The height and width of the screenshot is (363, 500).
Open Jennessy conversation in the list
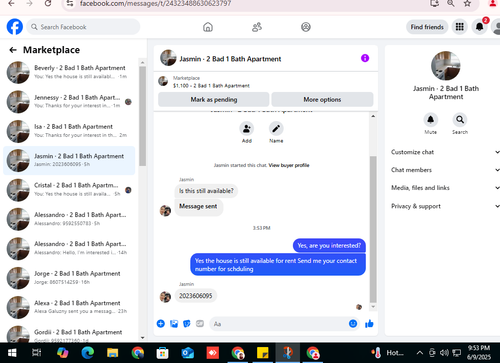coord(69,101)
